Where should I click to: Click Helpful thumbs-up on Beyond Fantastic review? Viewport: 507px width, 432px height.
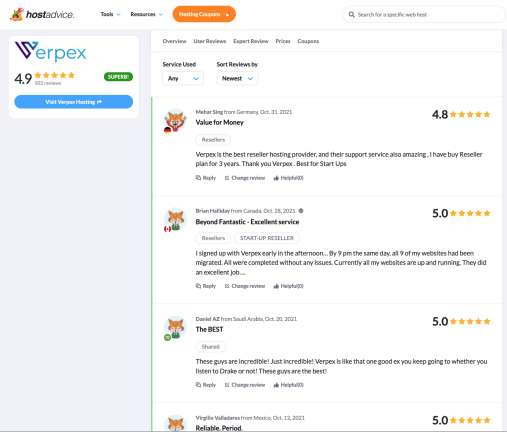pyautogui.click(x=276, y=286)
